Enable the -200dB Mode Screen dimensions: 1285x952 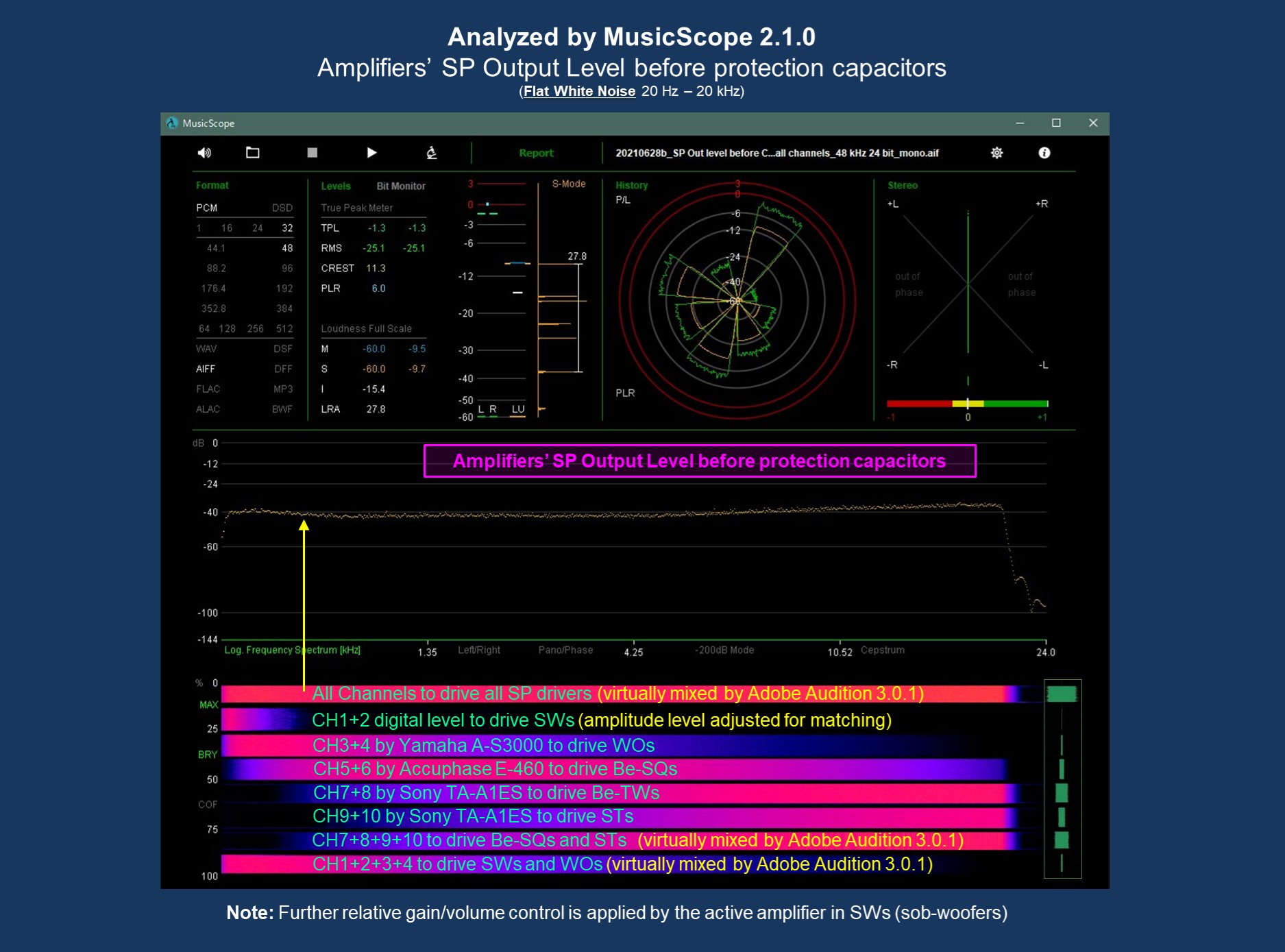[x=724, y=650]
